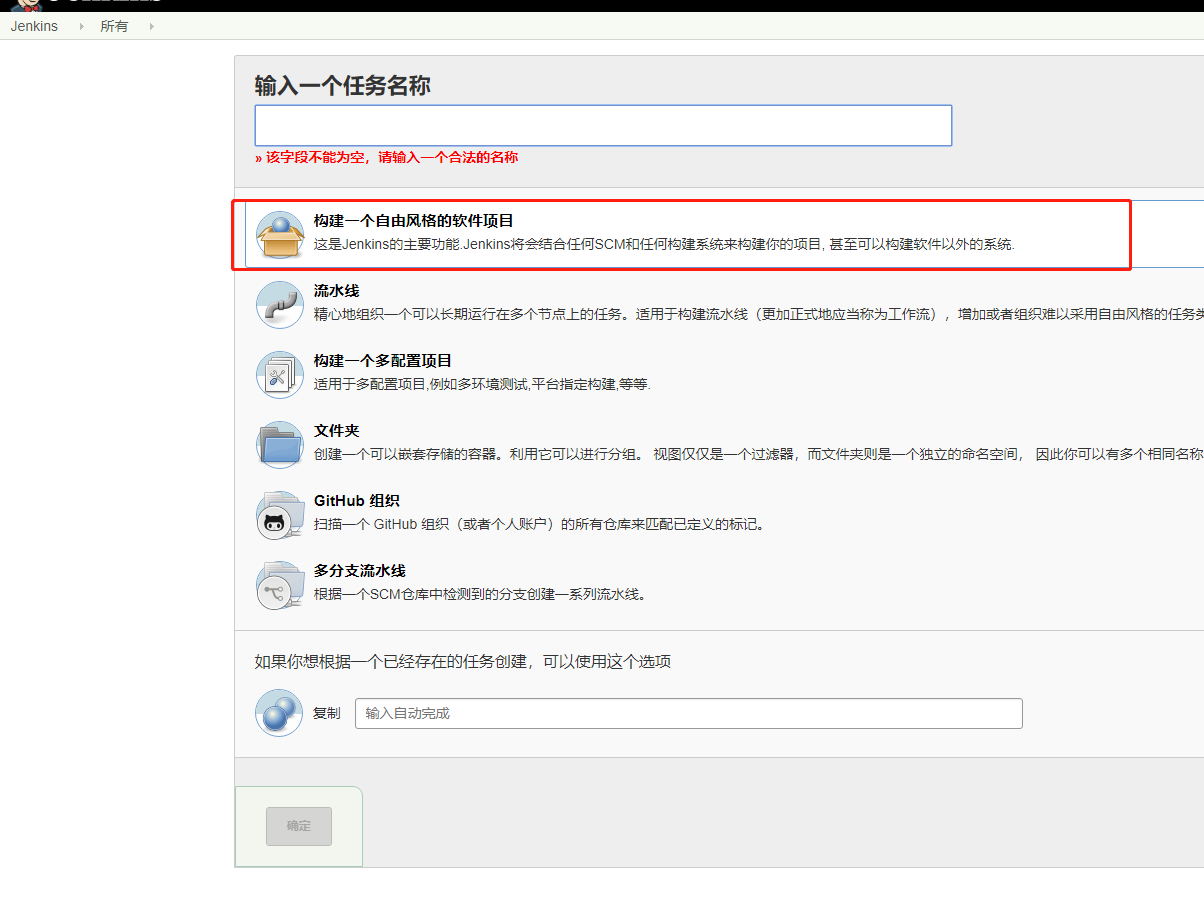The height and width of the screenshot is (899, 1204).
Task: Click the 如果你想根据一个已经存在的任务创建 hint text
Action: tap(462, 661)
